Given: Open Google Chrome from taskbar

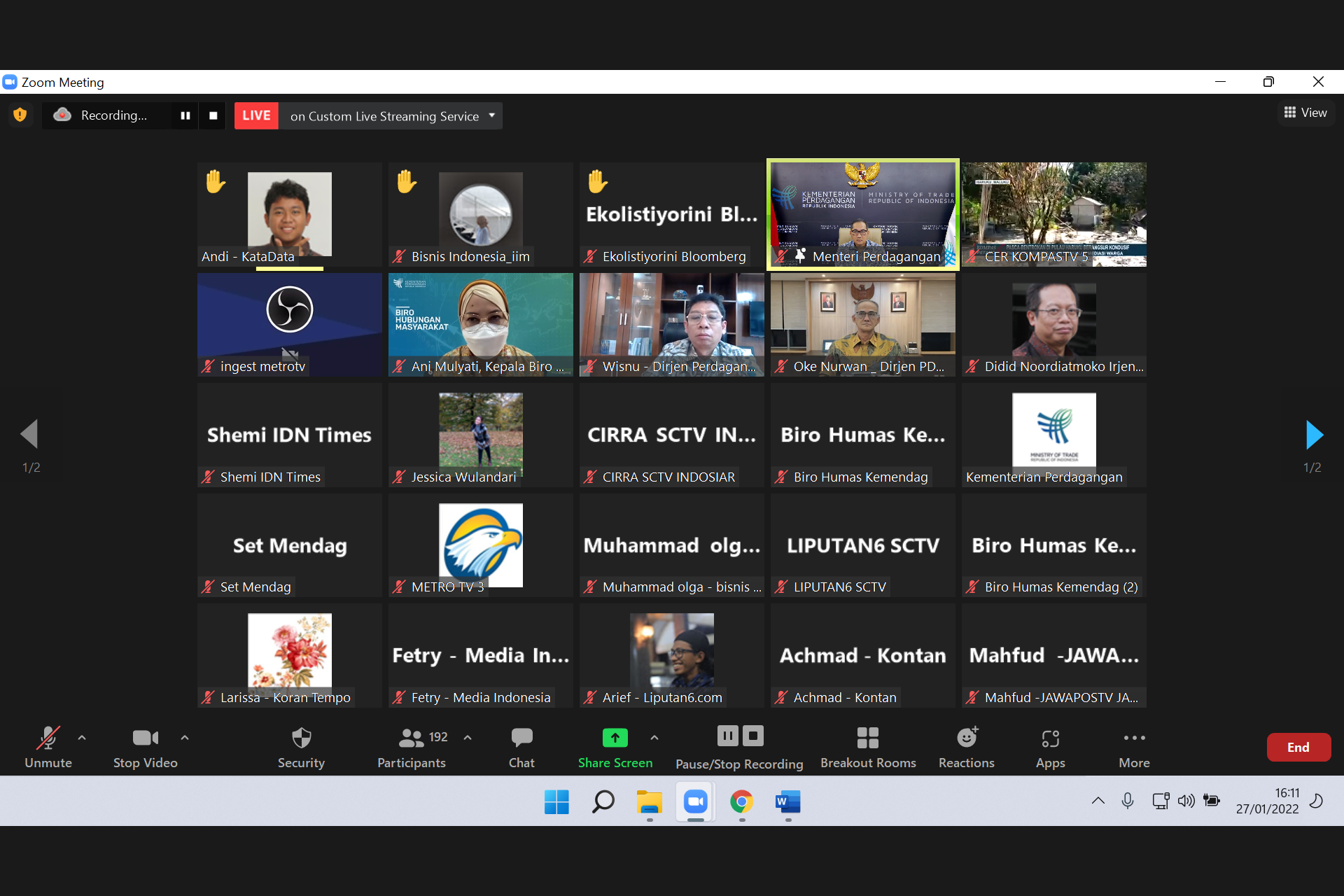Looking at the screenshot, I should coord(741,801).
